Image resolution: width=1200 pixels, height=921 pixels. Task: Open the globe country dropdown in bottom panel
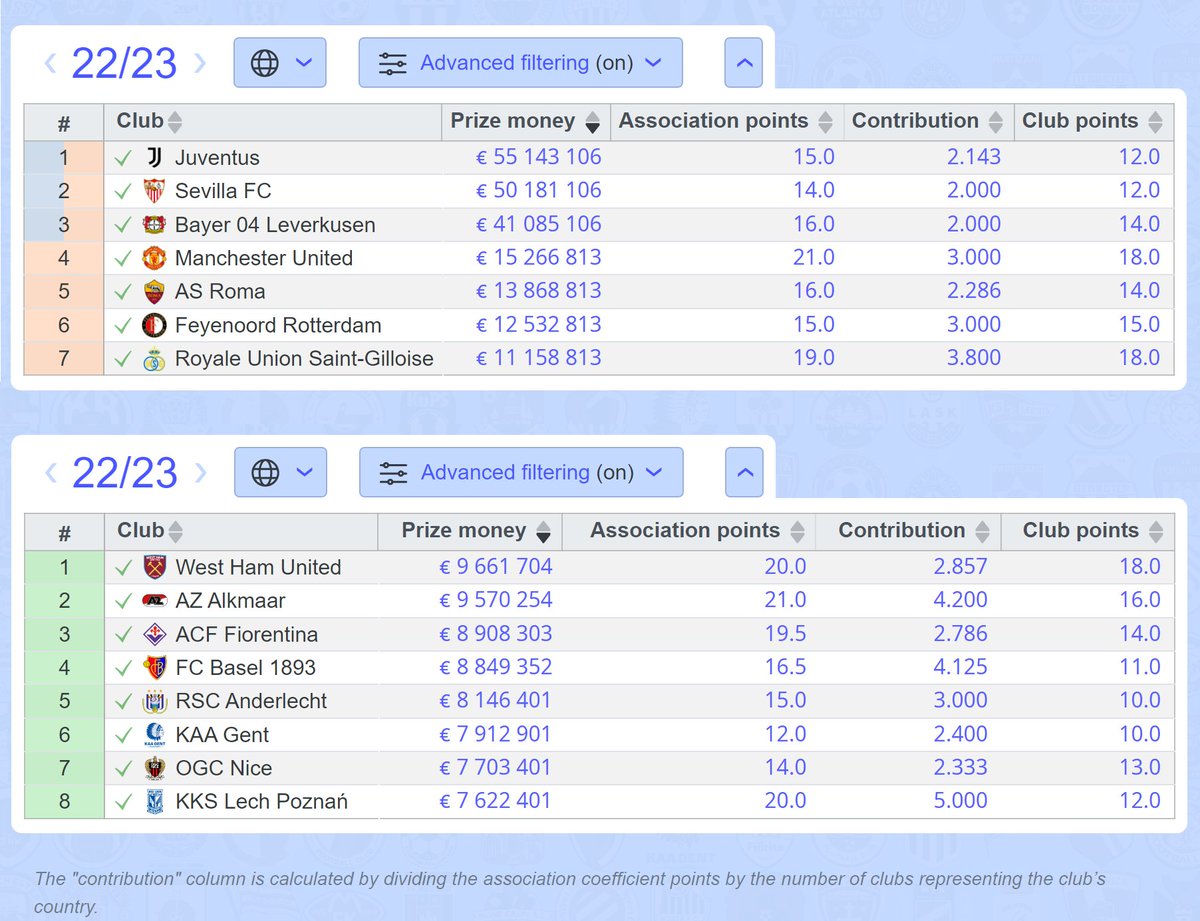279,473
